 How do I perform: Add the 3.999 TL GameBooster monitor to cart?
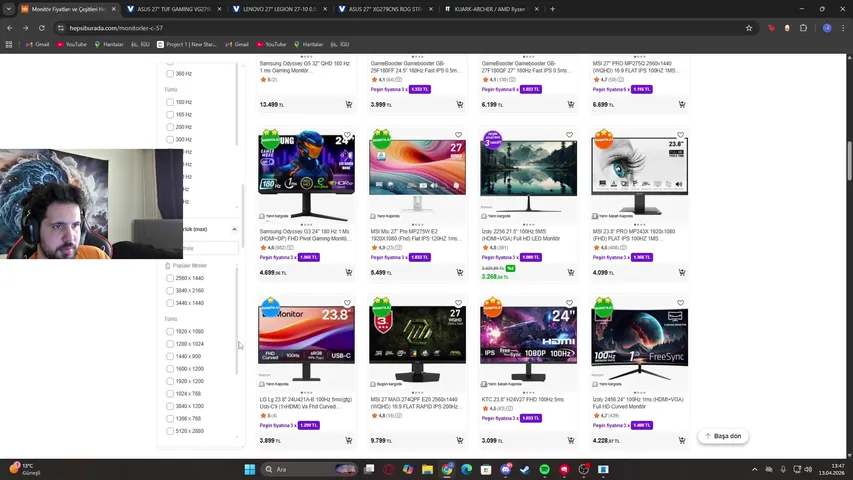coord(460,104)
